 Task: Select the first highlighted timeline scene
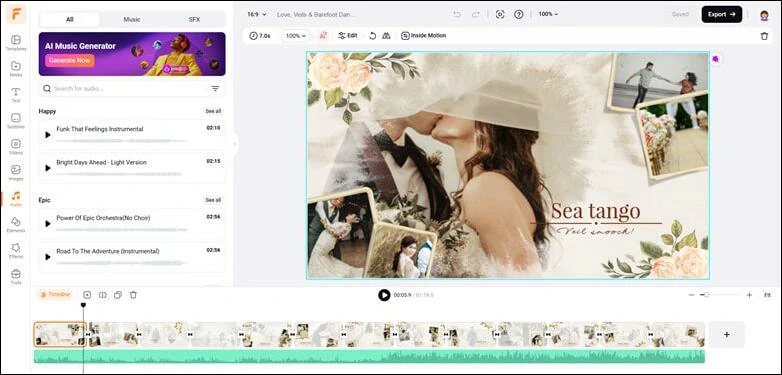pyautogui.click(x=60, y=334)
